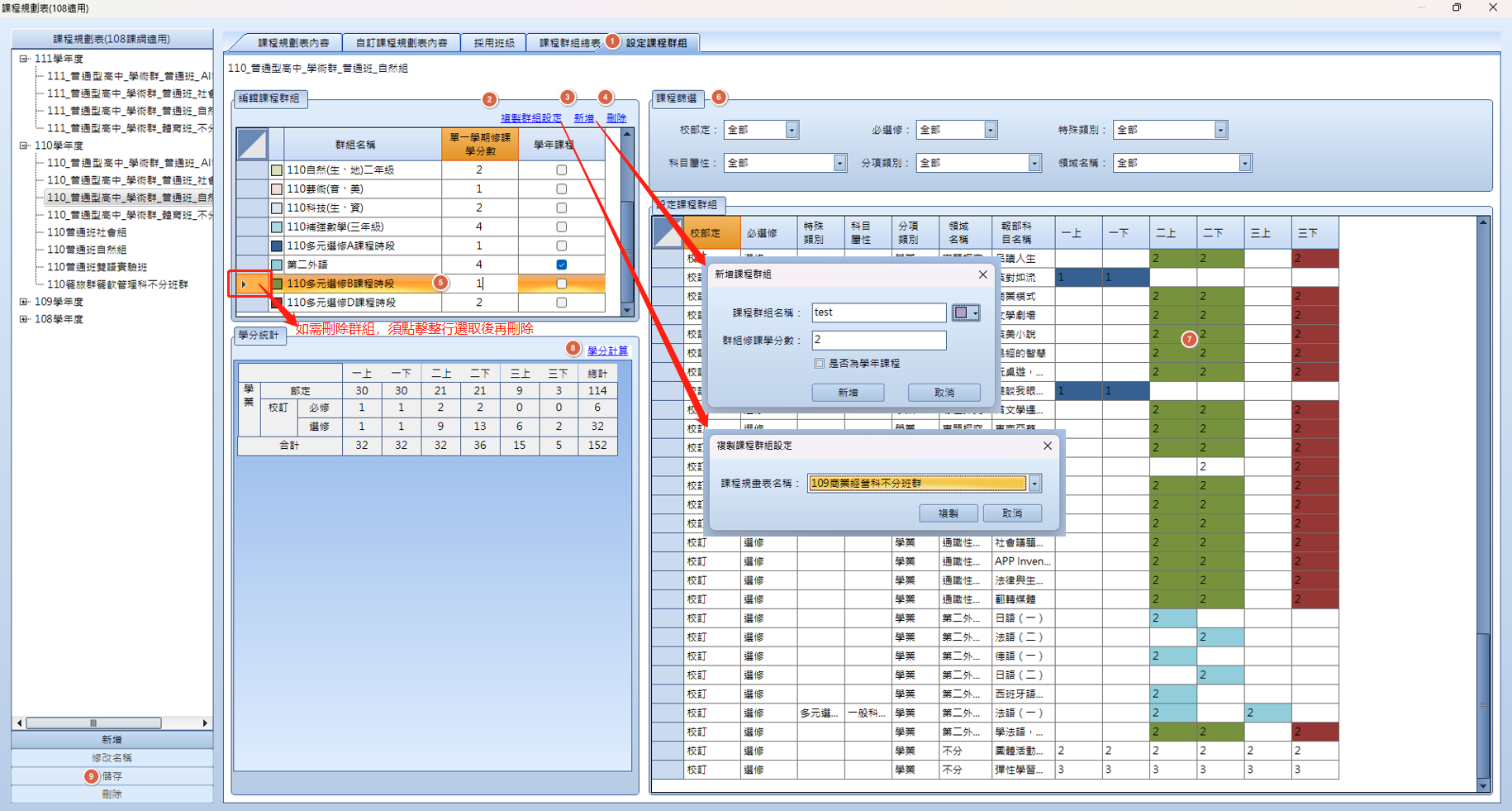Click the 修改名稱 button below the tree
Viewport: 1512px width, 811px height.
112,758
